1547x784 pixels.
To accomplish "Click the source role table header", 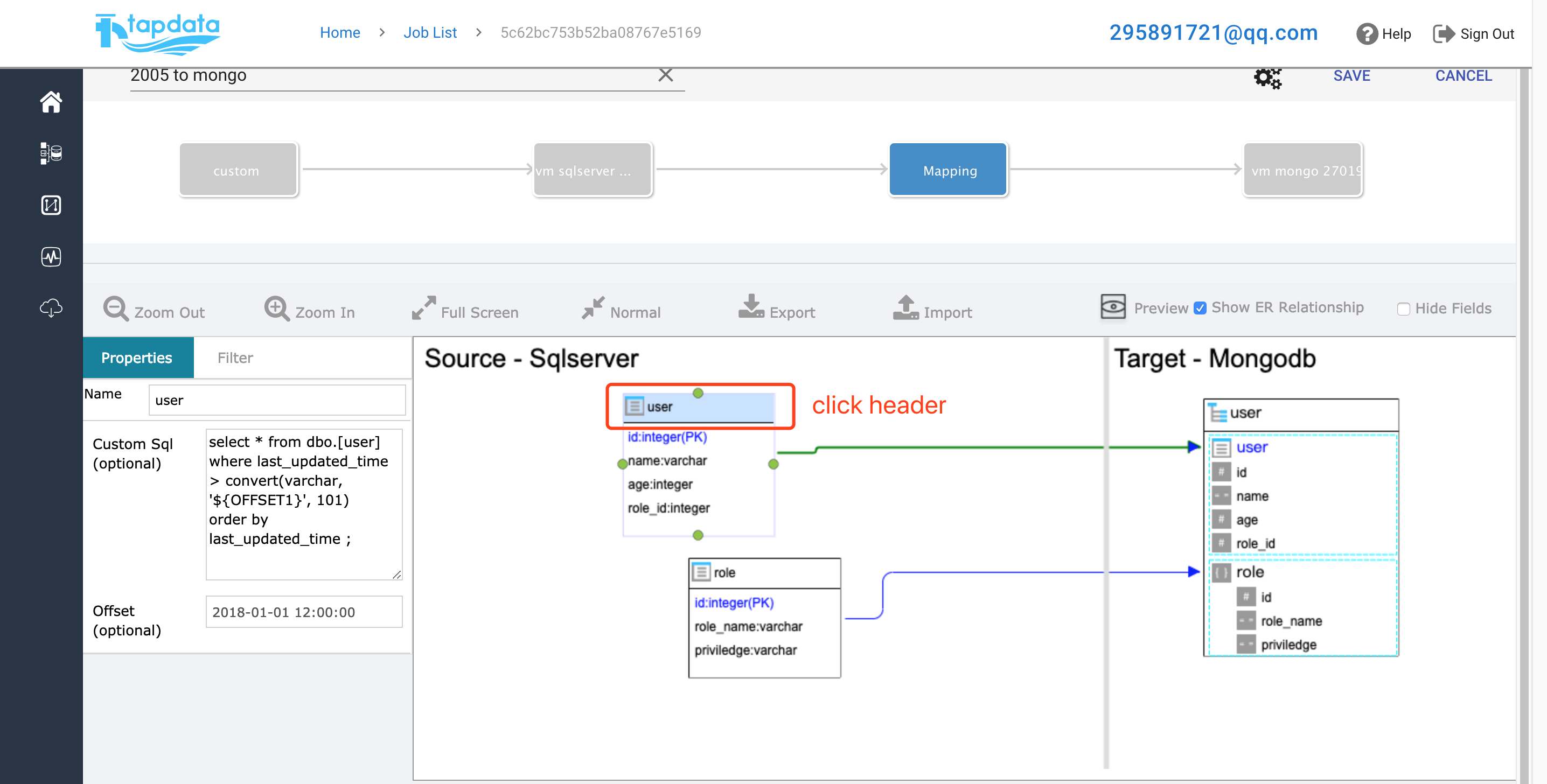I will pos(764,573).
